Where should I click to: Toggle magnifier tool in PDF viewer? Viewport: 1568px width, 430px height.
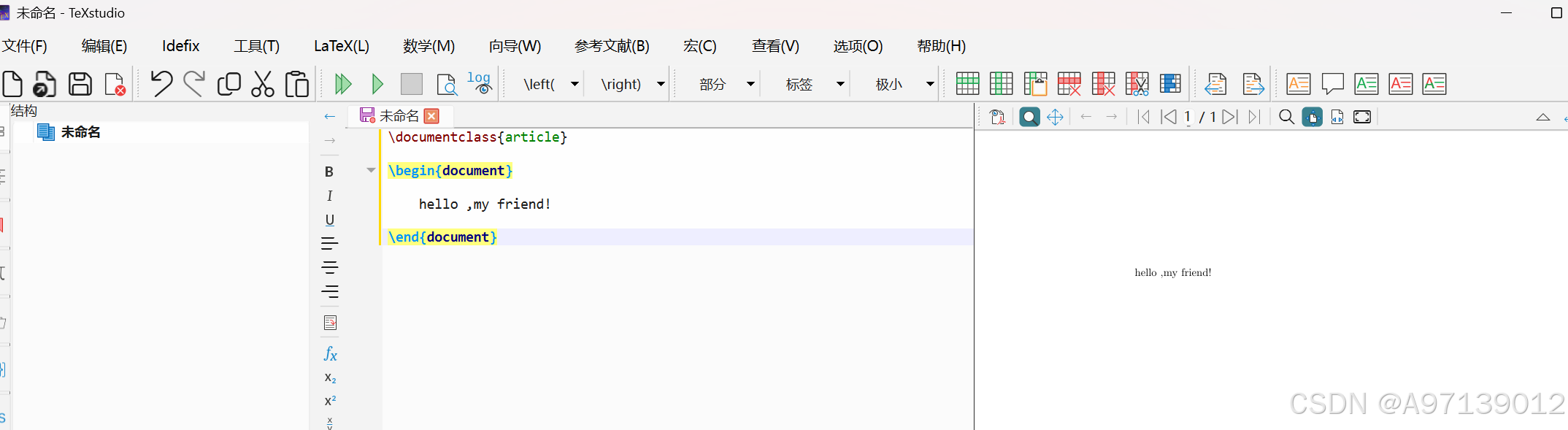coord(1029,117)
